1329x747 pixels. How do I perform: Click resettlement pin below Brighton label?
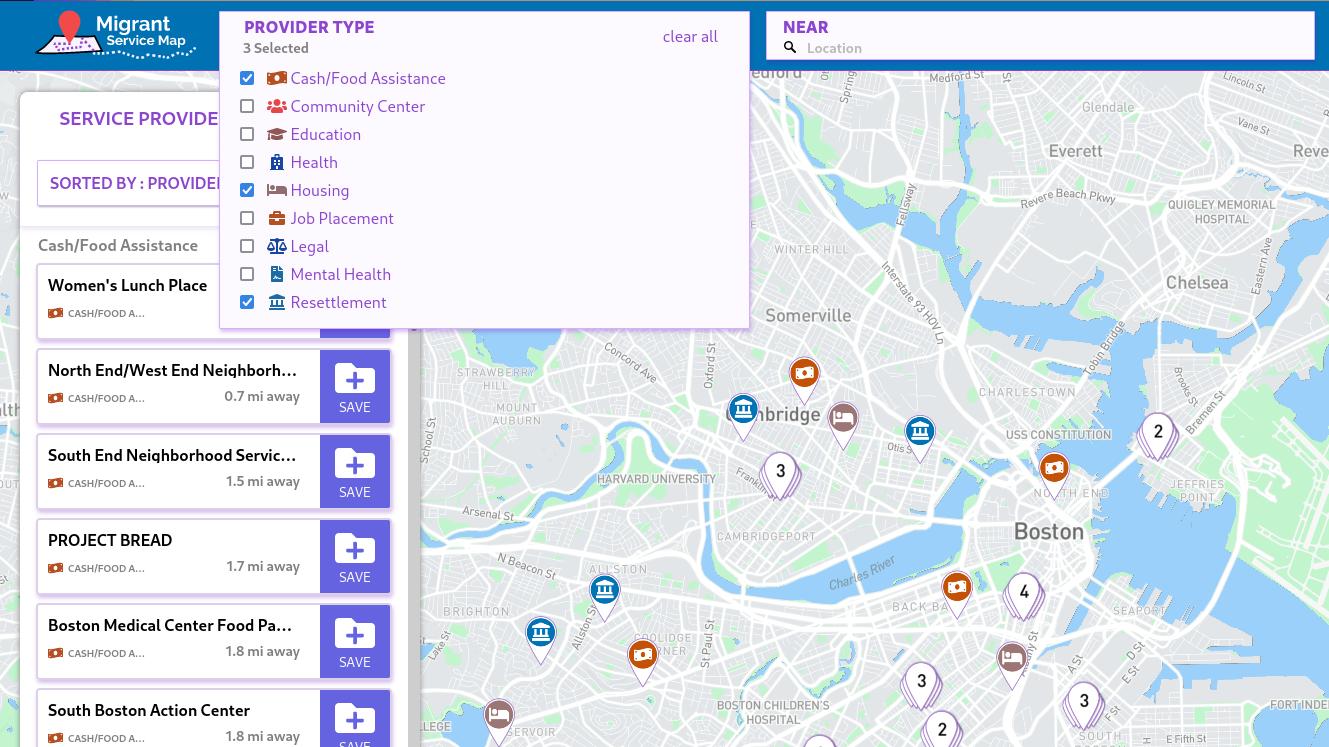(x=540, y=638)
